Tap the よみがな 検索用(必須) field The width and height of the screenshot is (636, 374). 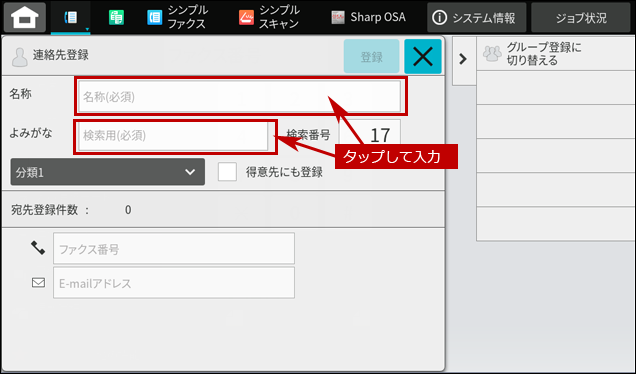click(x=173, y=135)
